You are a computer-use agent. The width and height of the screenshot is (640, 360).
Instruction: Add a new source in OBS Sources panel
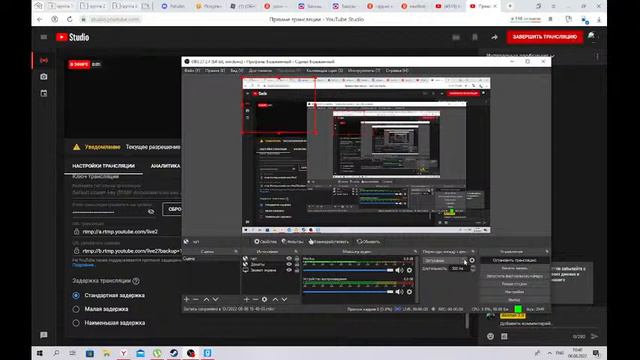click(x=246, y=300)
